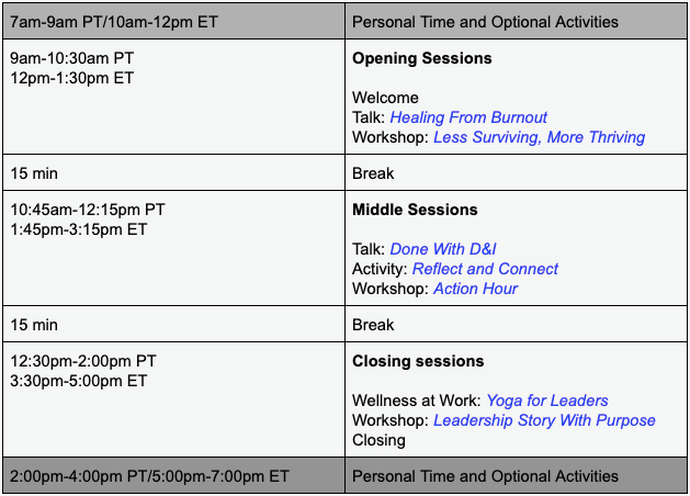Click the "12:30pm-2:00pm PT" time text

(83, 361)
